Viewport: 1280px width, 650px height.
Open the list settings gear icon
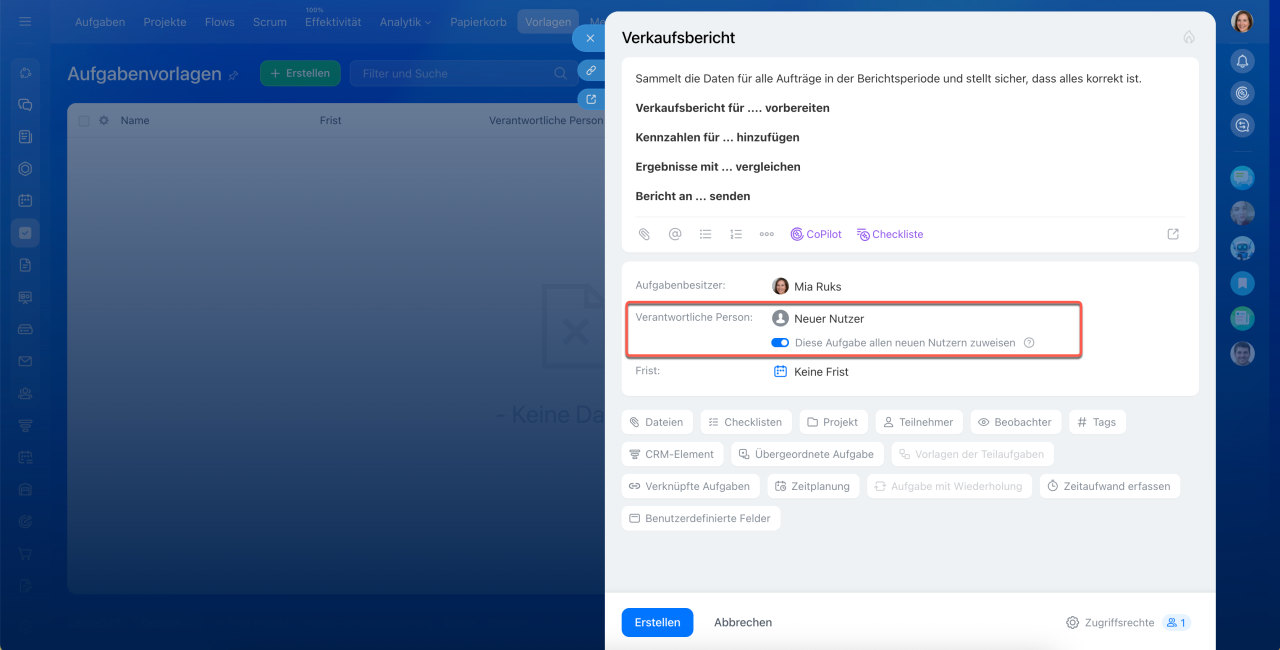coord(103,120)
